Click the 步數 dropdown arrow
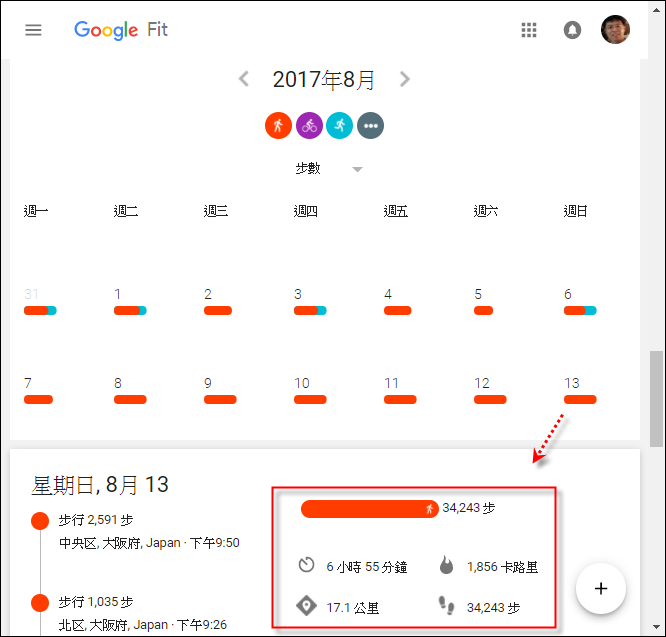Viewport: 666px width, 637px height. tap(358, 169)
